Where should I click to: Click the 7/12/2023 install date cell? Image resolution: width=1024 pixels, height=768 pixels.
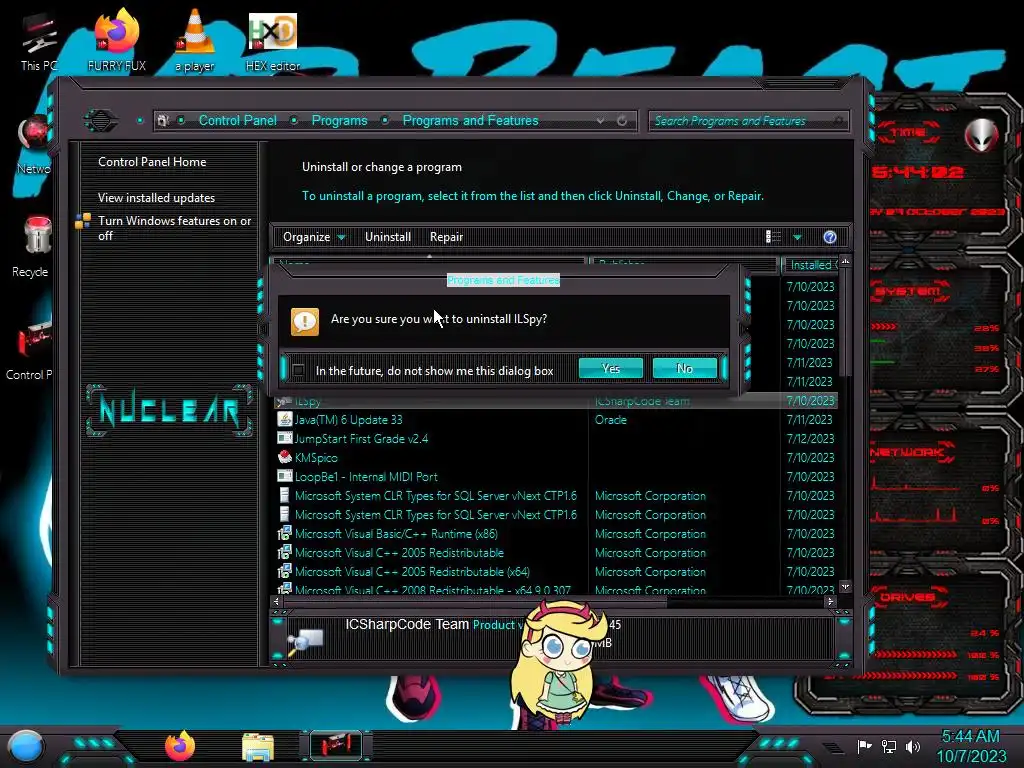(x=810, y=439)
